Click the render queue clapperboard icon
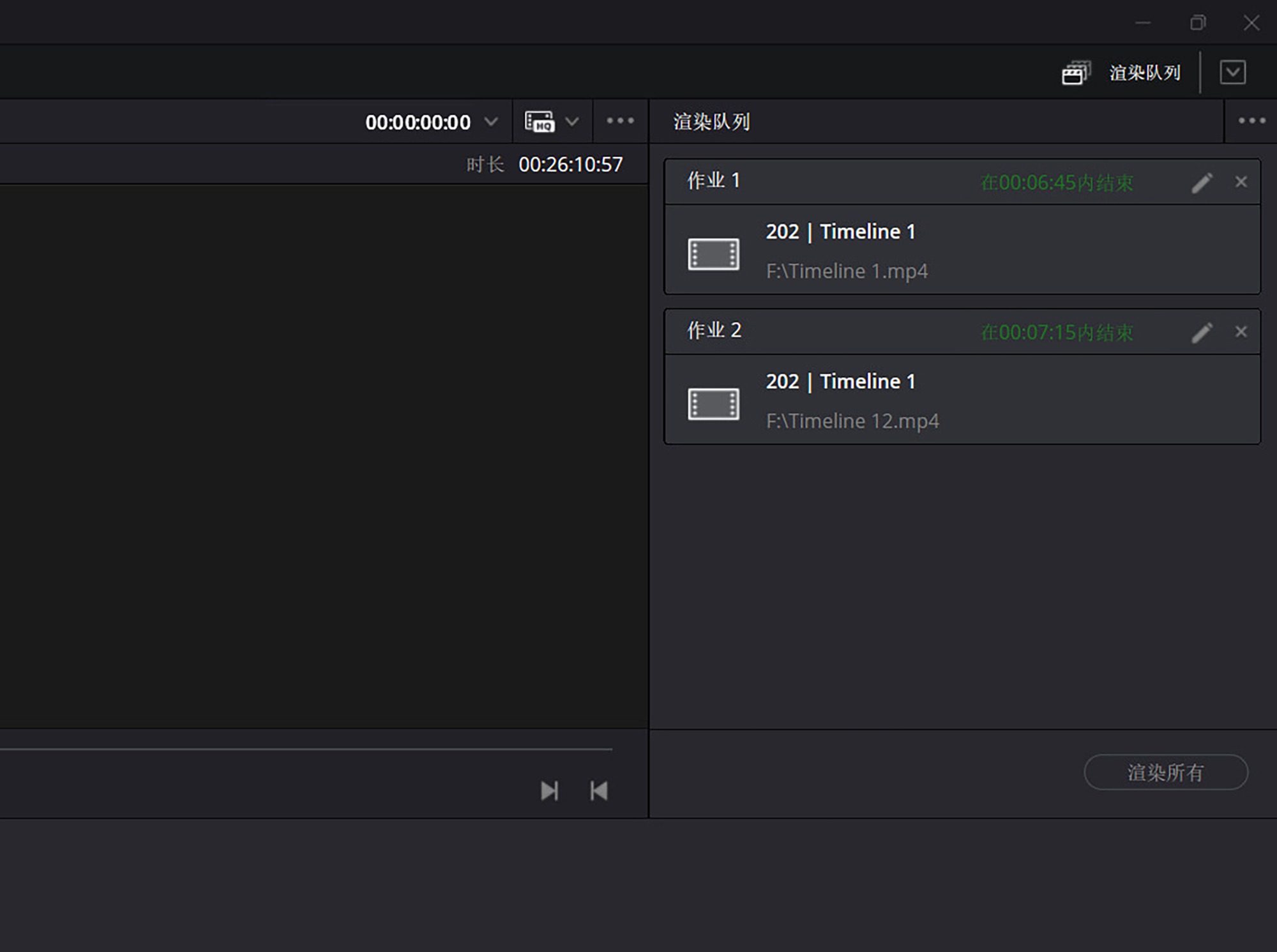1277x952 pixels. click(x=1076, y=73)
